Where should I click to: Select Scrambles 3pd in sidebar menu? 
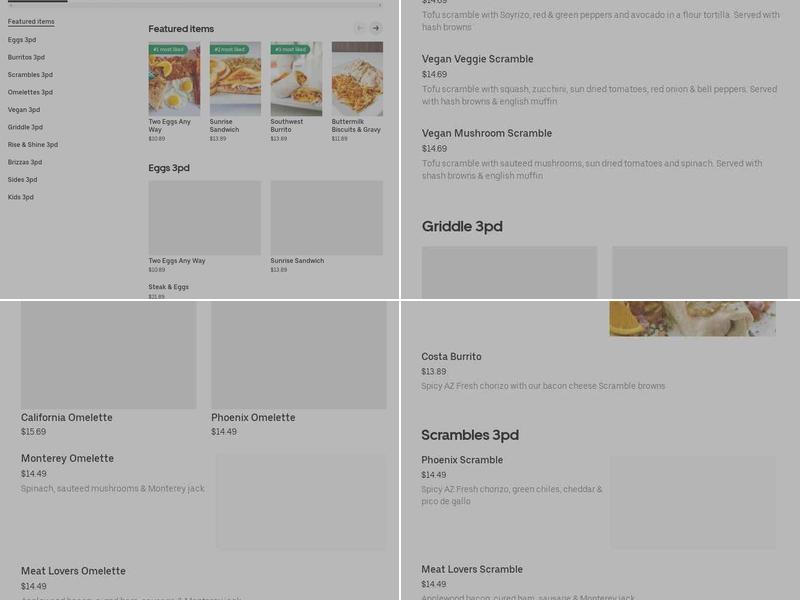coord(30,74)
